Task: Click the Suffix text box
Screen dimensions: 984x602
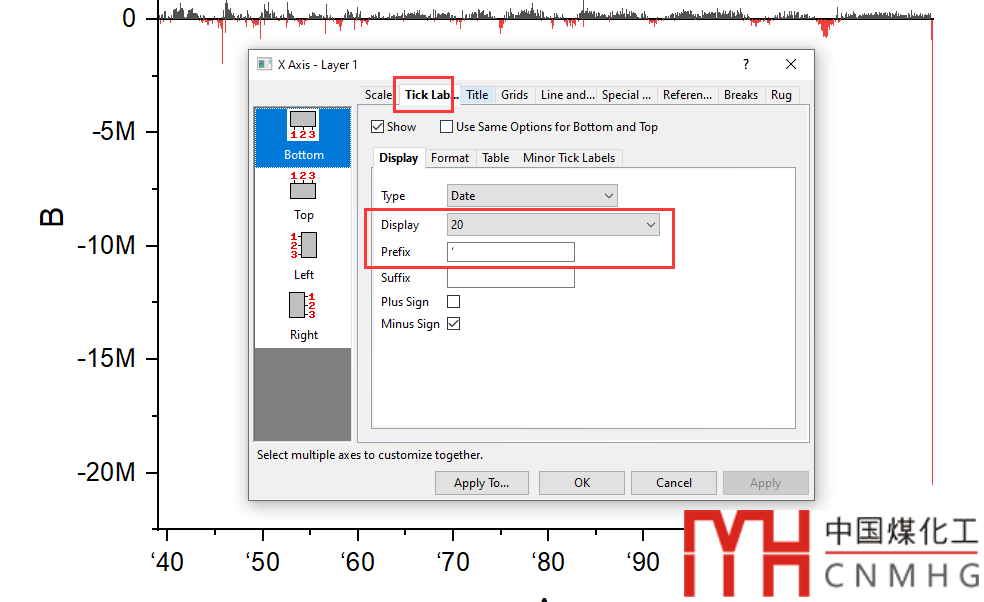Action: tap(510, 278)
